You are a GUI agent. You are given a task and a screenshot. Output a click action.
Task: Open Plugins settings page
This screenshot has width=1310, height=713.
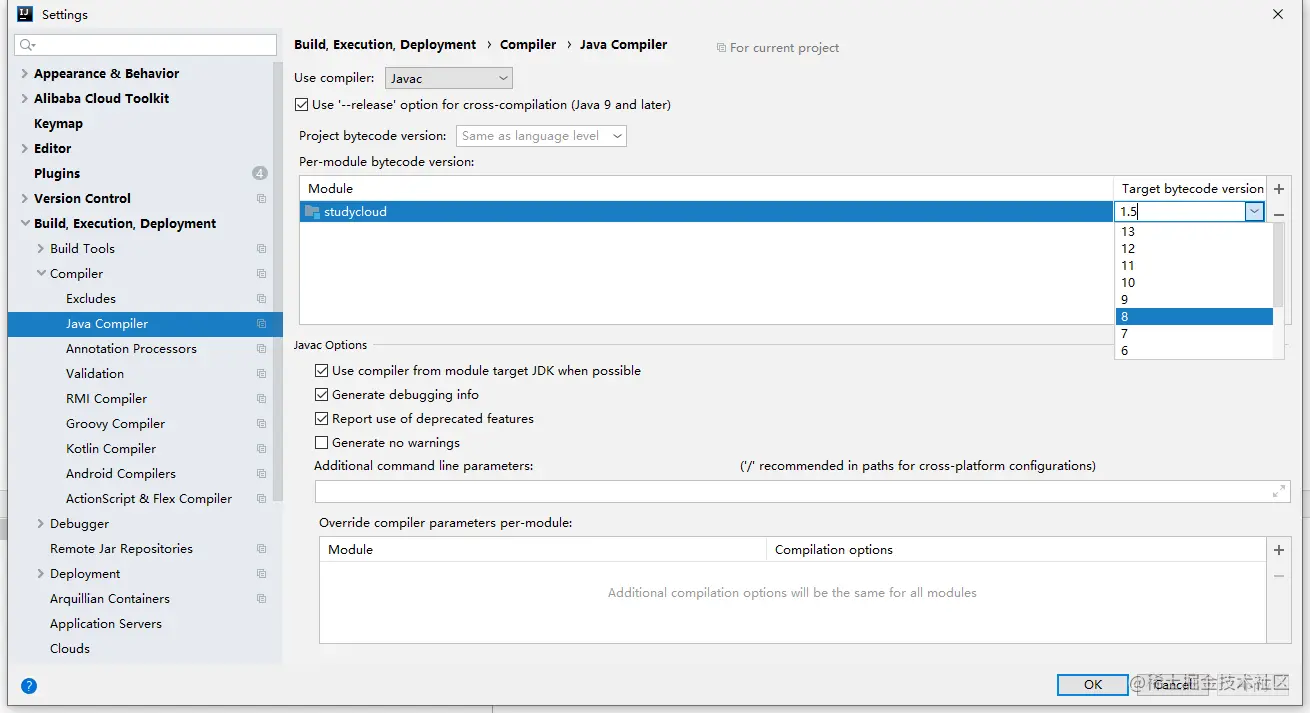[57, 174]
